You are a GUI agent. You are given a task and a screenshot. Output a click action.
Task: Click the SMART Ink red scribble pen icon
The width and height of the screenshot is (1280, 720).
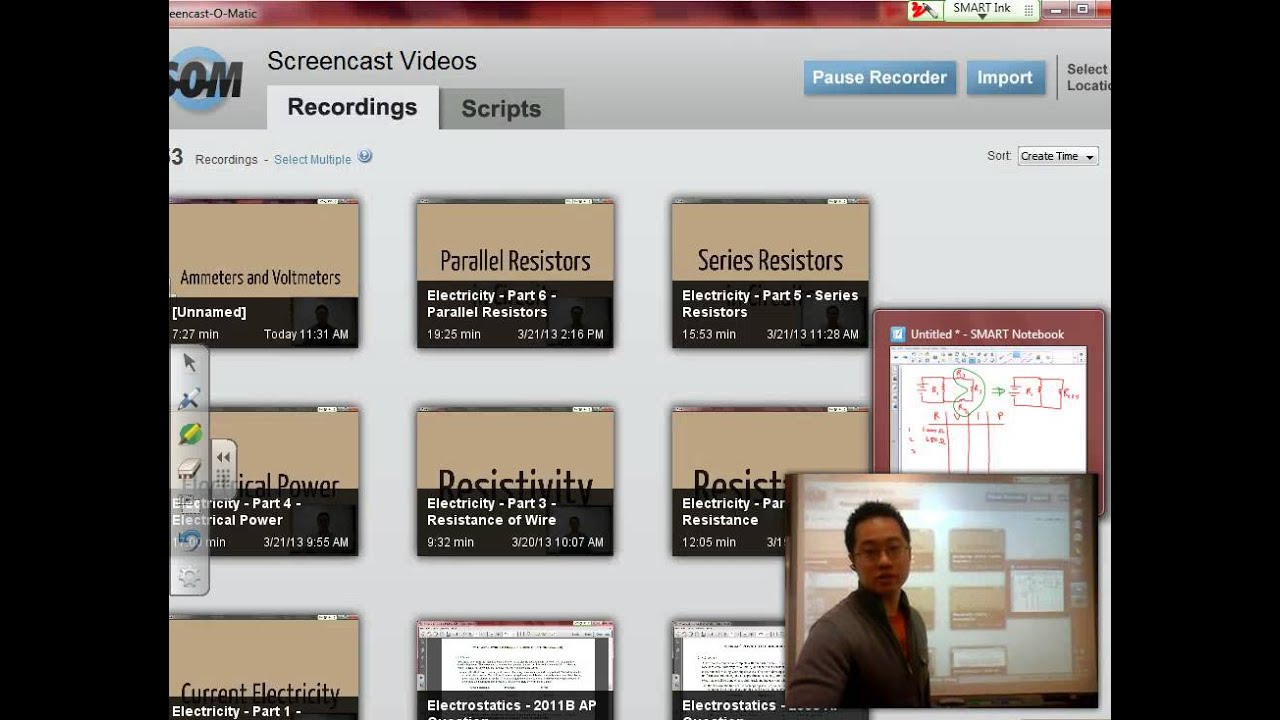click(x=925, y=10)
